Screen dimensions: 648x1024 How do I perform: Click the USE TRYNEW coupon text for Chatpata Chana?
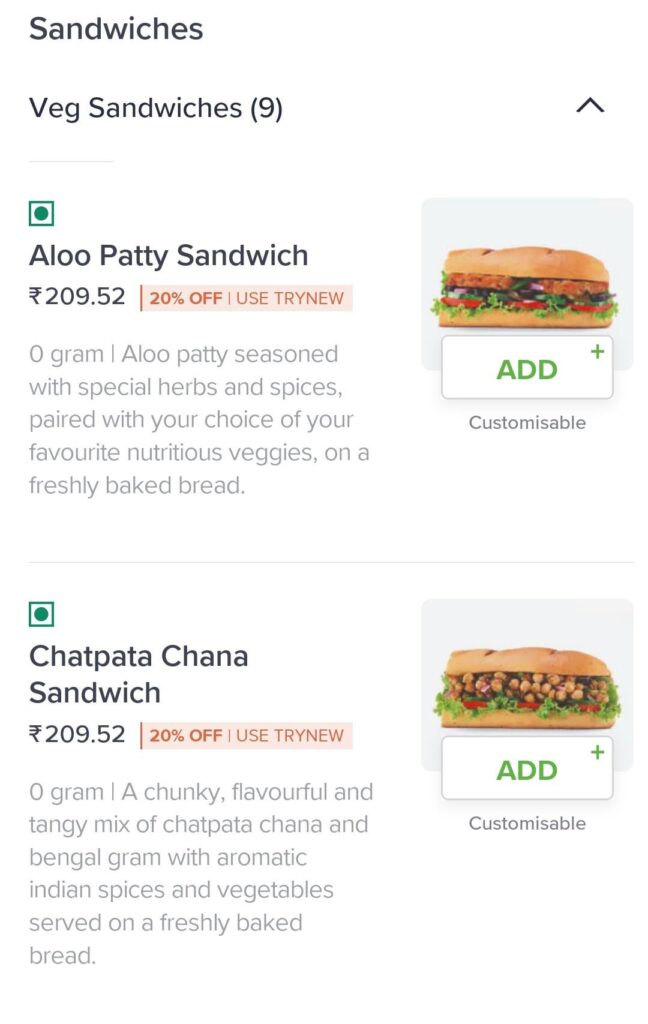point(288,734)
